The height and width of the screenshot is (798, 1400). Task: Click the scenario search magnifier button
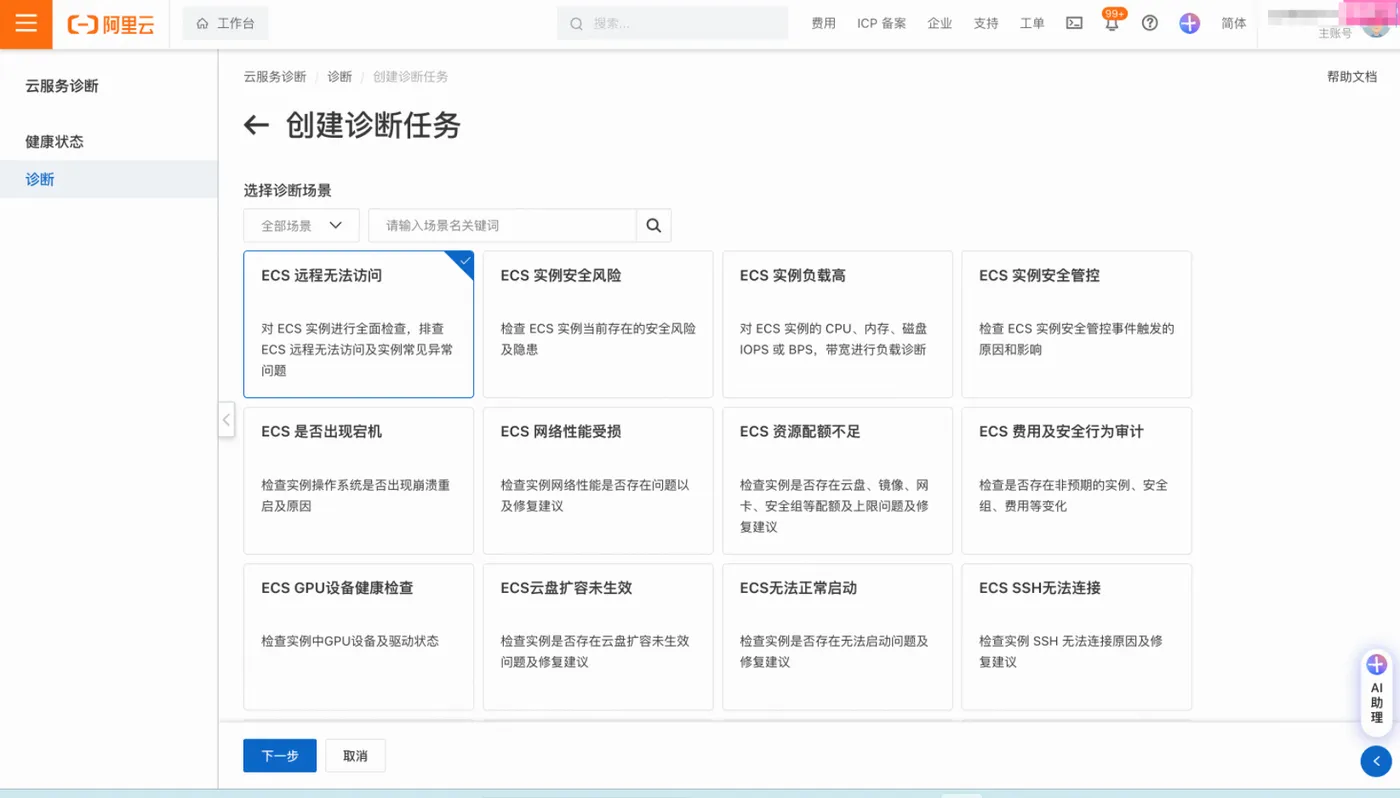click(x=654, y=226)
